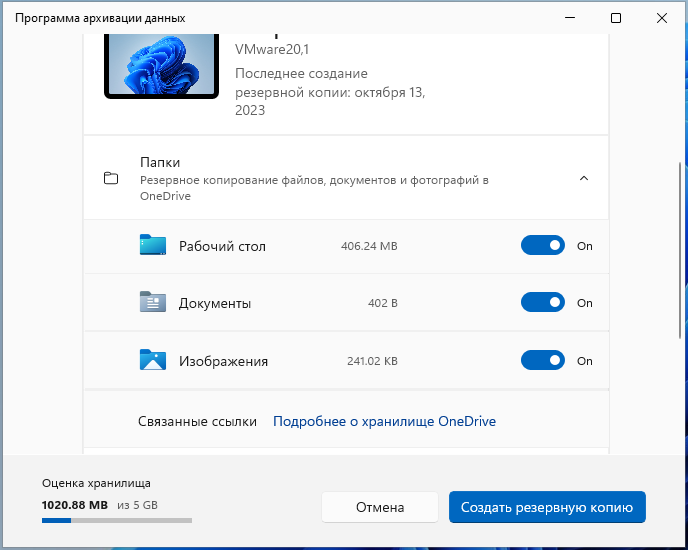Viewport: 688px width, 550px height.
Task: Open link Подробнее о хранилище OneDrive
Action: 384,421
